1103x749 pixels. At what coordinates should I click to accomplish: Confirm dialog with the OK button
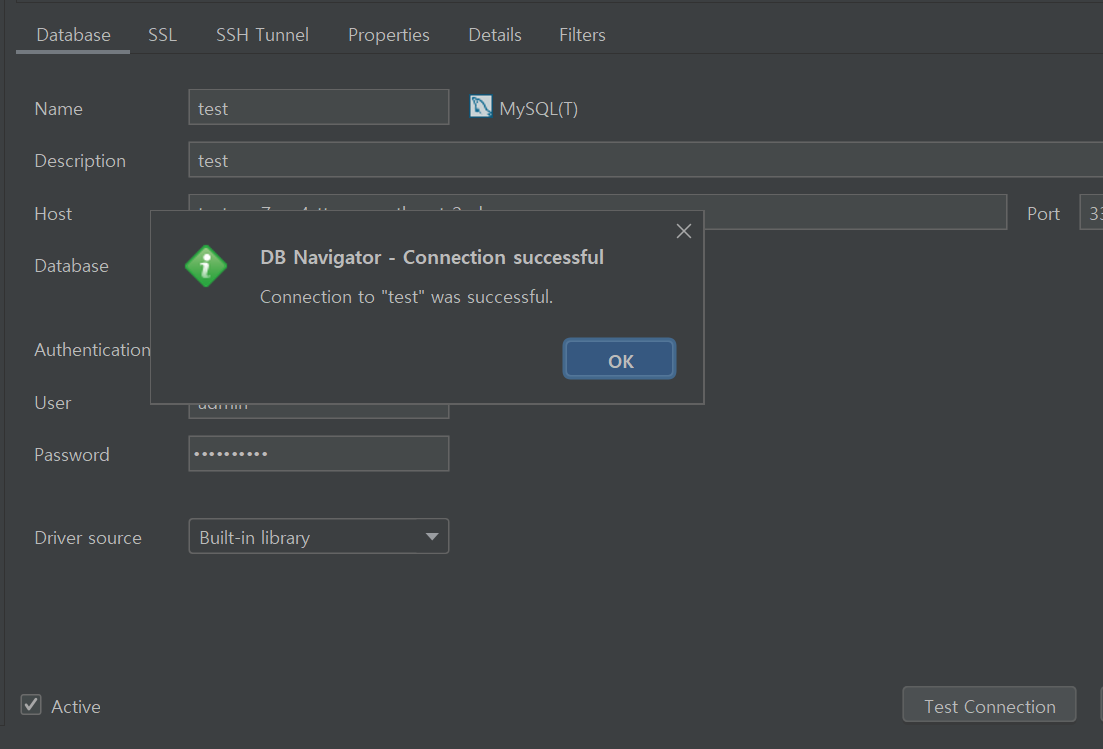tap(619, 359)
